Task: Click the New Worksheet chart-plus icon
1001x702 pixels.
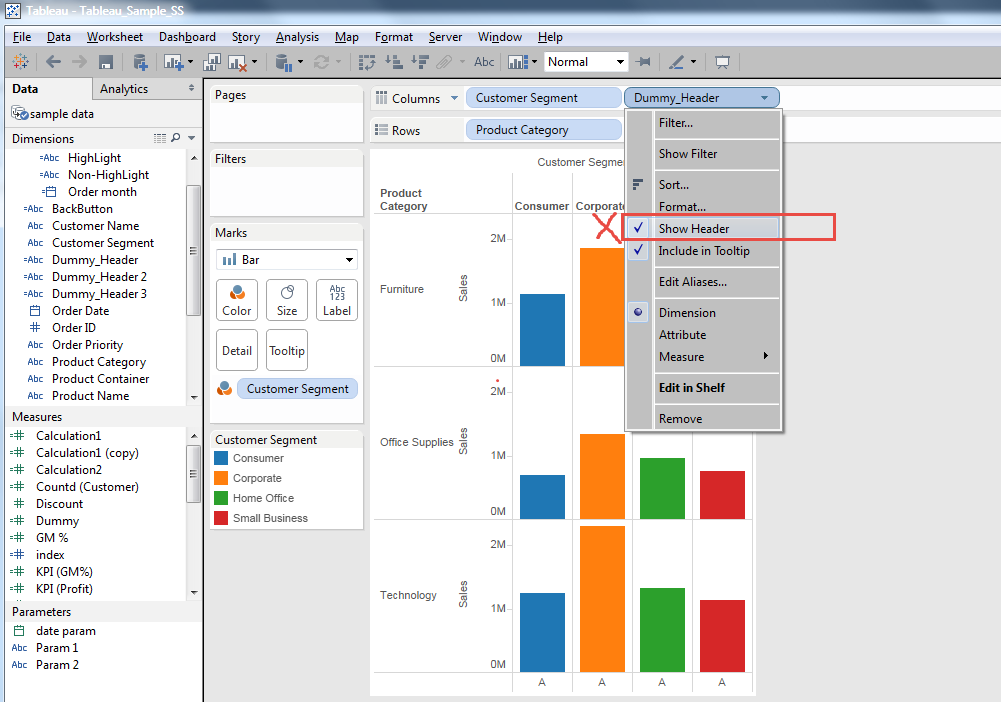Action: point(174,62)
